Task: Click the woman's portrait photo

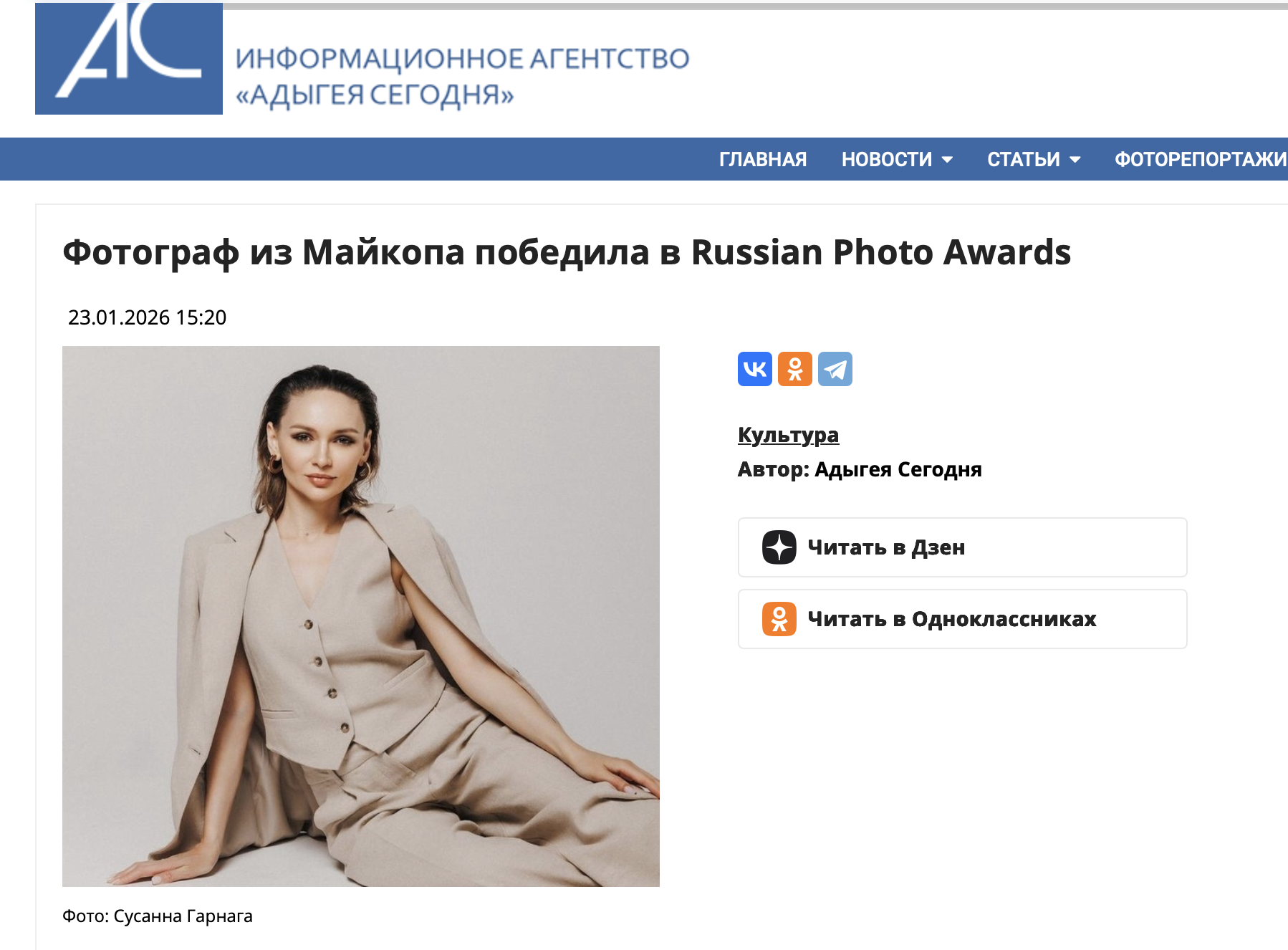Action: (361, 616)
